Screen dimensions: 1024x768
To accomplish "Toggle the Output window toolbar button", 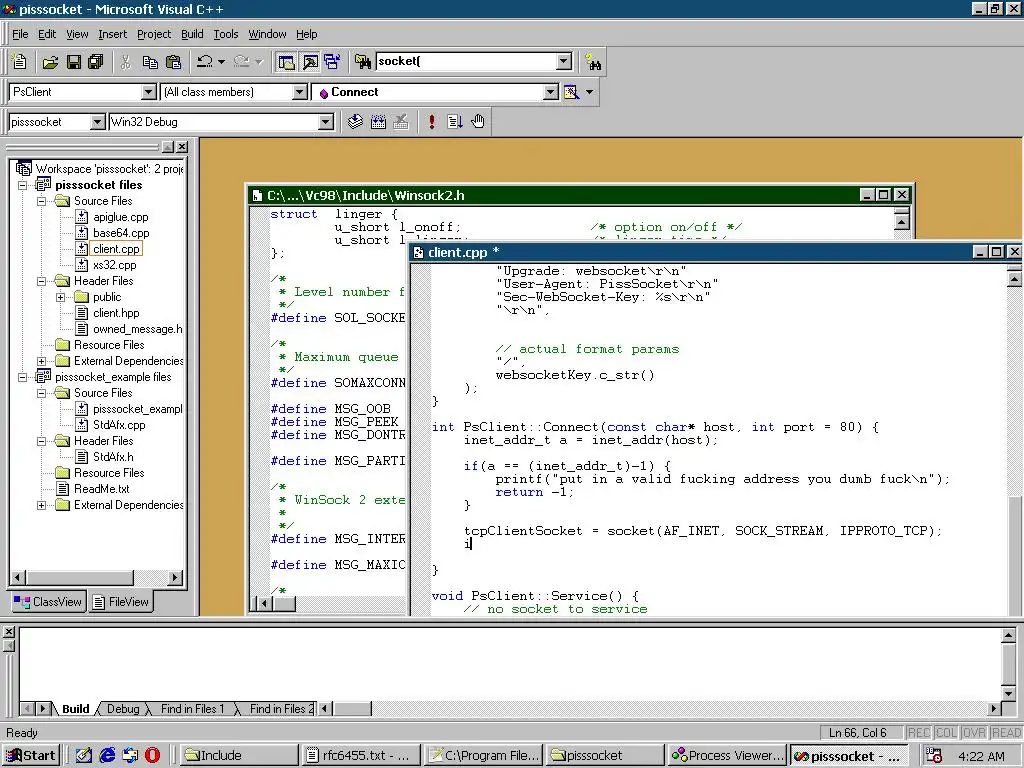I will [x=310, y=62].
